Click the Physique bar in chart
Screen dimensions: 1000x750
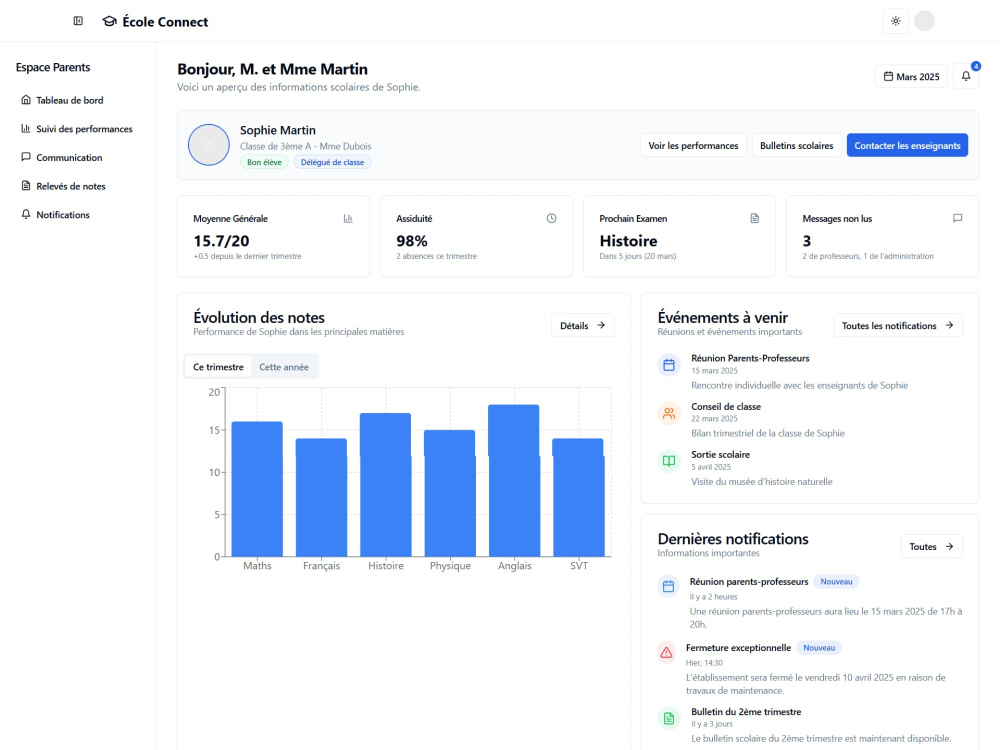(450, 493)
